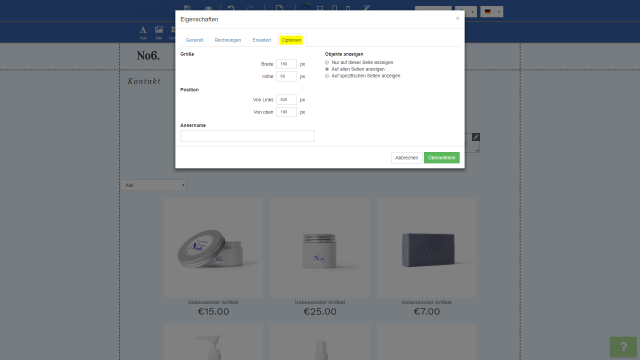Click the Kontakt navigation link
The image size is (640, 360).
144,81
